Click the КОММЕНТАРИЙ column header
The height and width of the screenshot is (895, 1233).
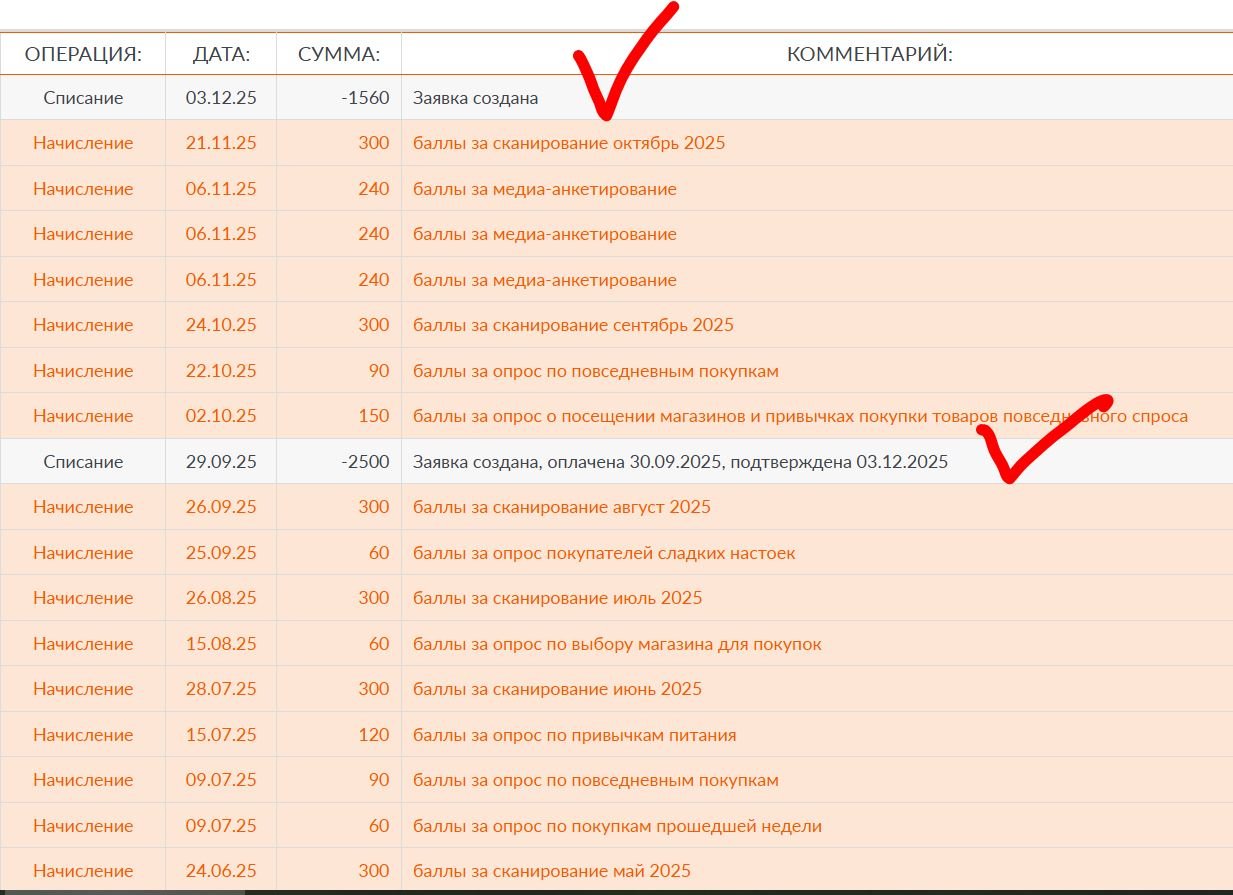(869, 54)
